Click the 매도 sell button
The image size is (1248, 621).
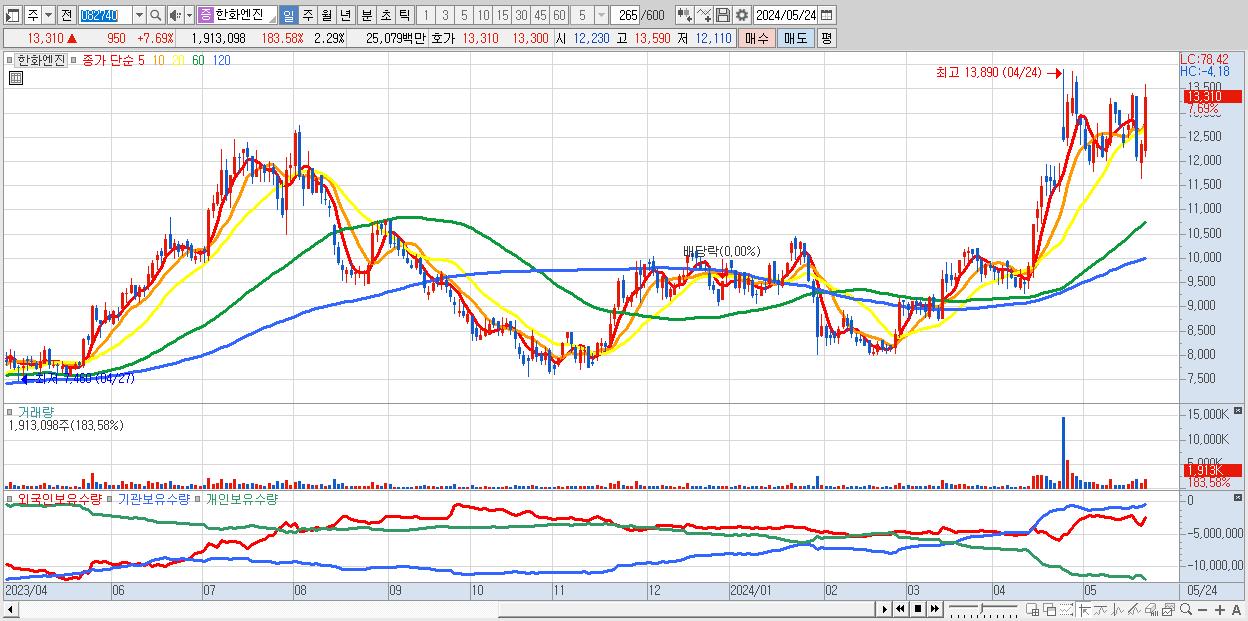pyautogui.click(x=795, y=38)
